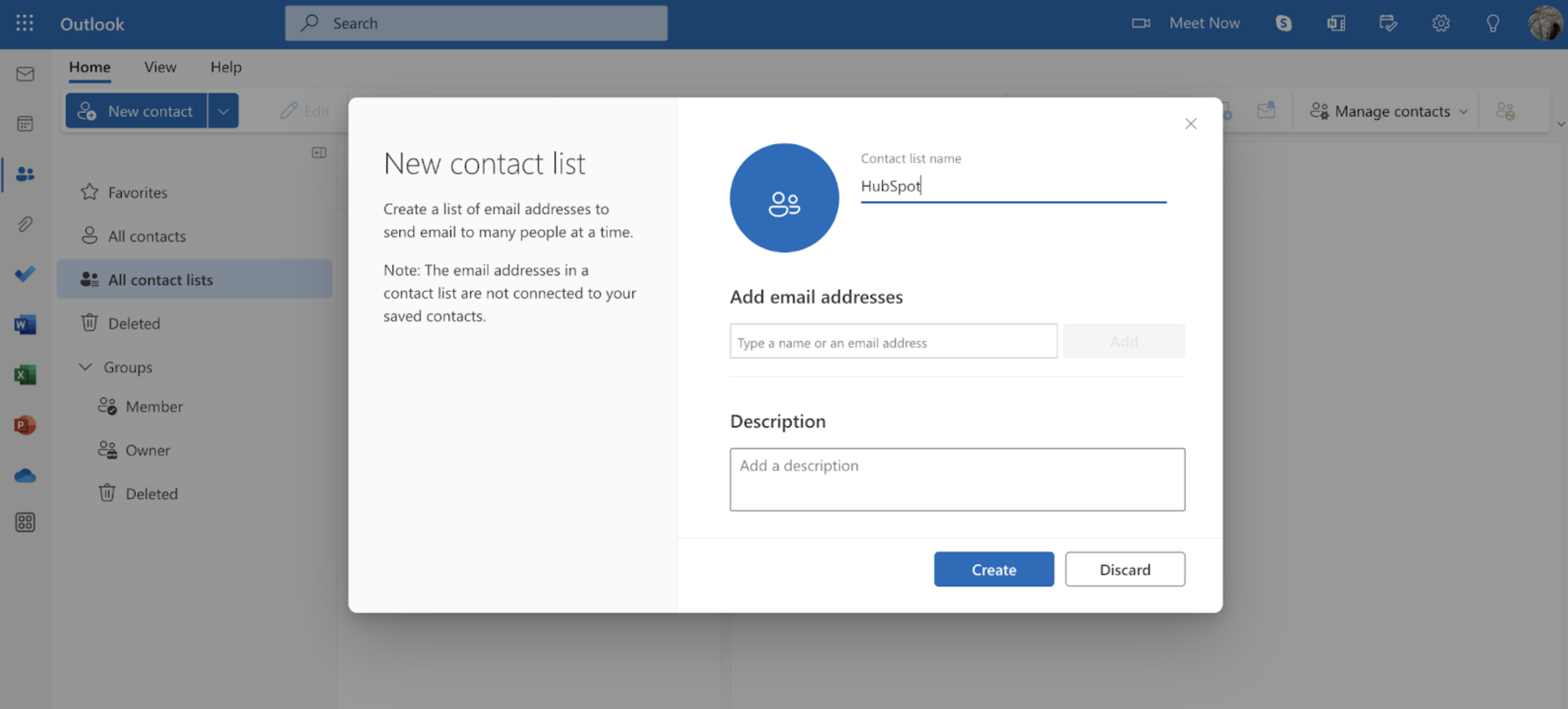This screenshot has width=1568, height=709.
Task: Expand the New contact dropdown arrow
Action: (223, 110)
